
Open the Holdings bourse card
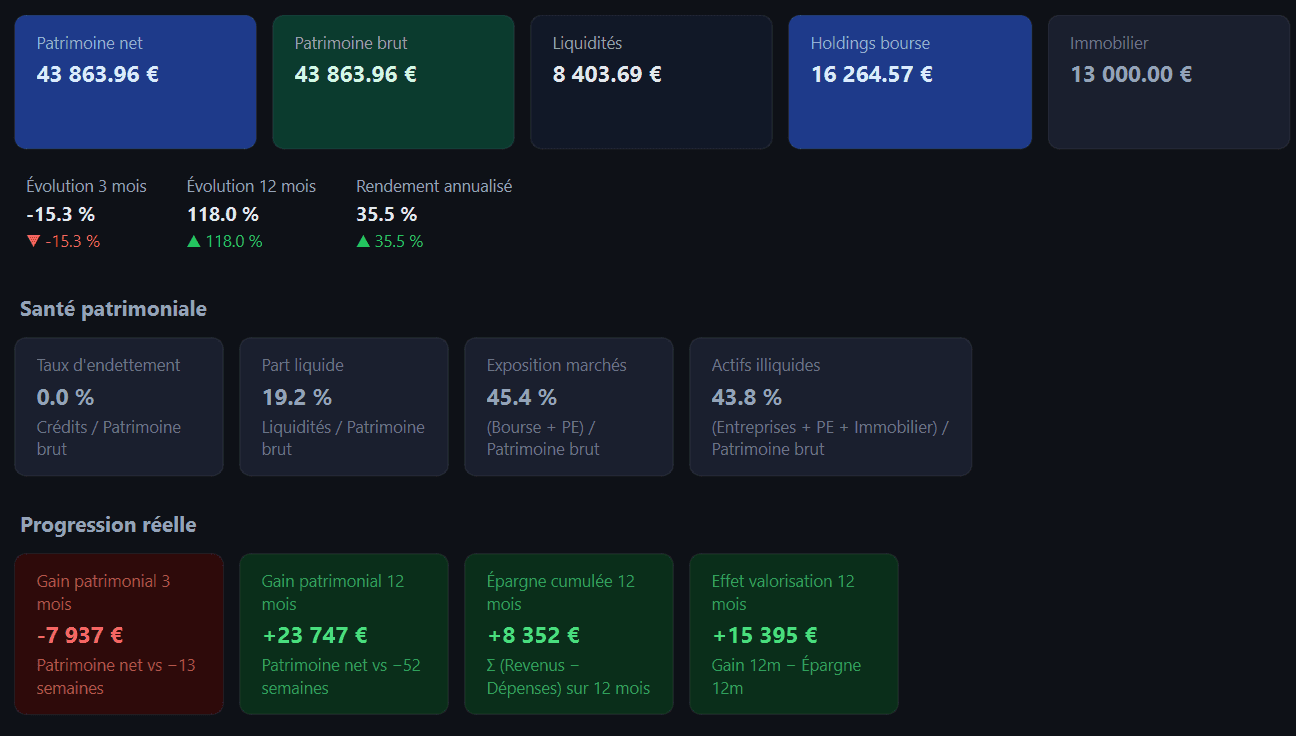(x=909, y=82)
